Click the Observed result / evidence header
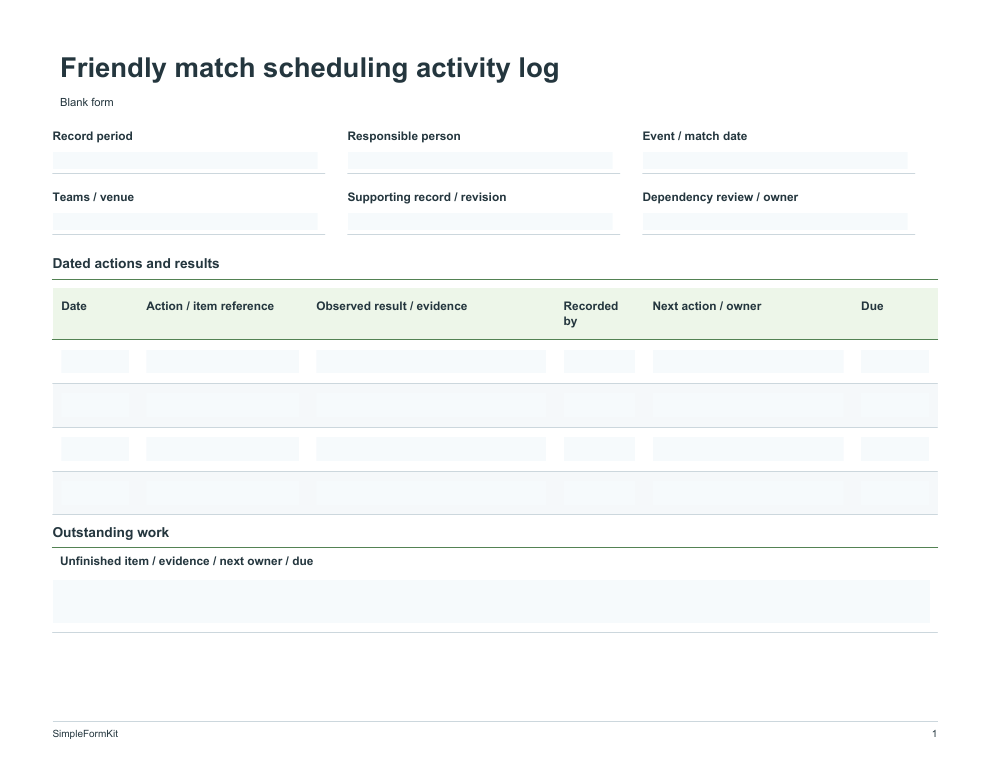The width and height of the screenshot is (990, 765). point(391,306)
